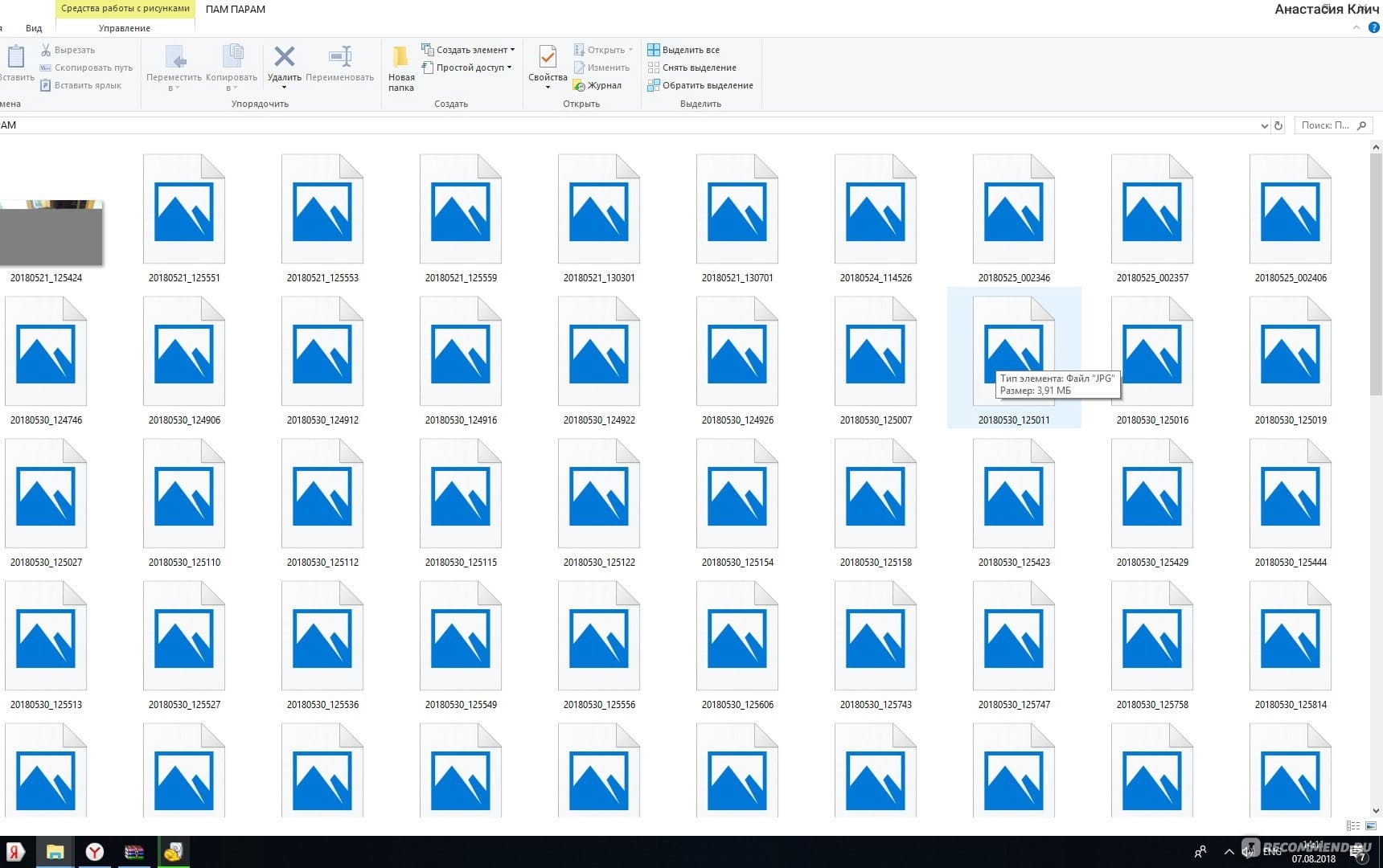The width and height of the screenshot is (1383, 868).
Task: Open the Управление ribbon tab
Action: click(125, 27)
